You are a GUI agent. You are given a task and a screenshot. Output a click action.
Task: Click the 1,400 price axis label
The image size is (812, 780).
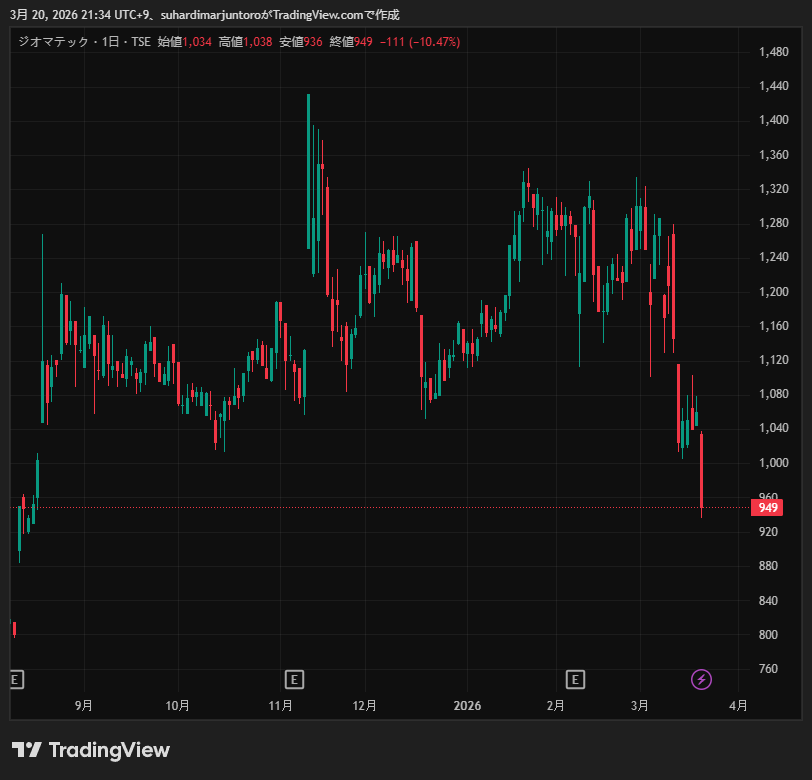[773, 120]
